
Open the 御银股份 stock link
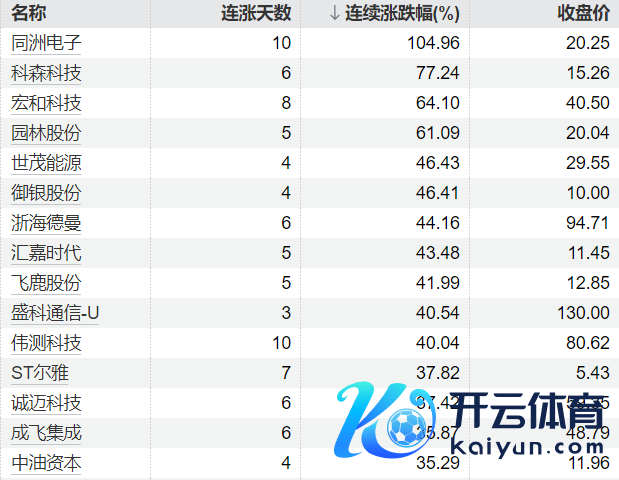coord(46,193)
